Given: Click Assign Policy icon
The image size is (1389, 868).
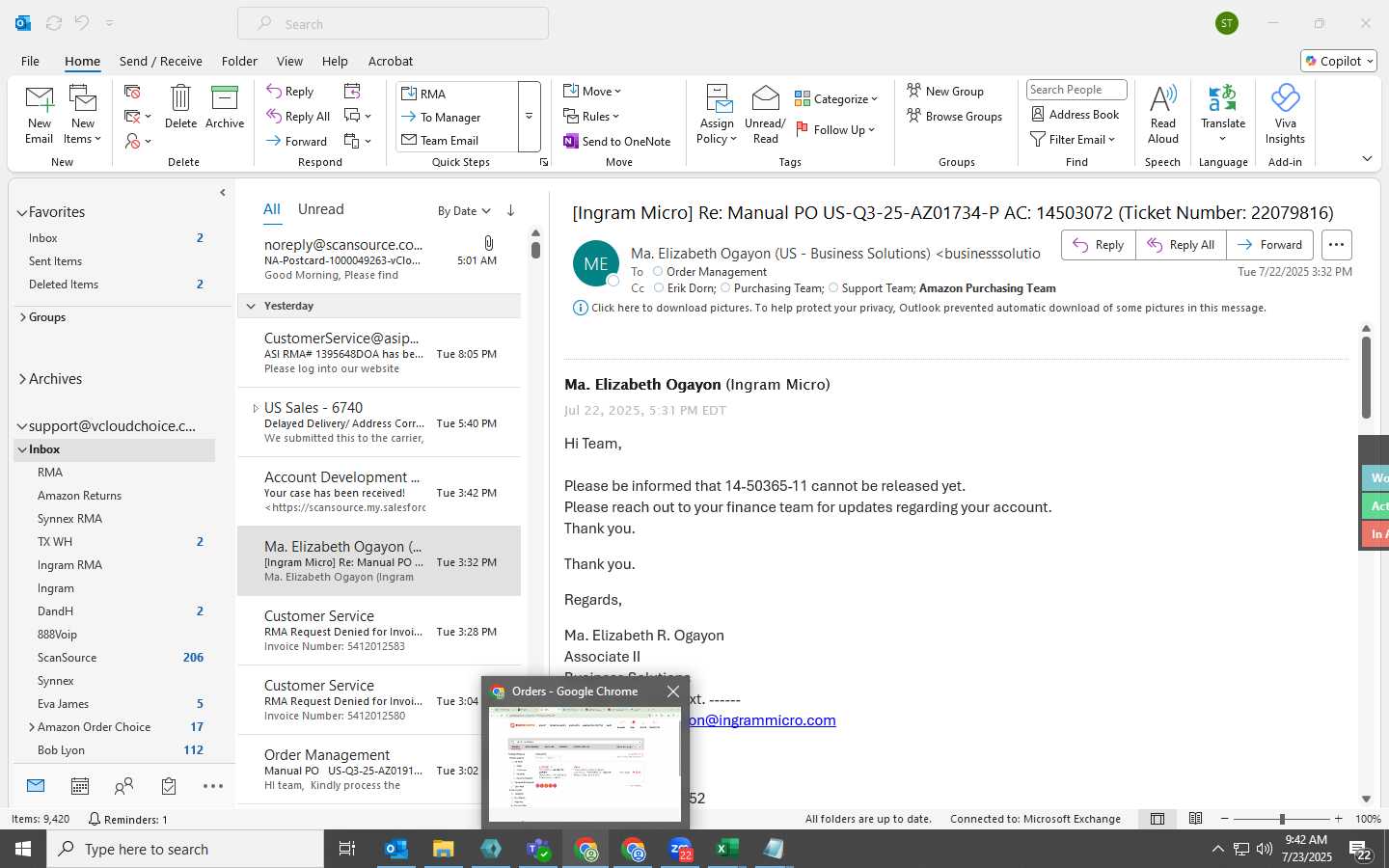Looking at the screenshot, I should [x=717, y=98].
